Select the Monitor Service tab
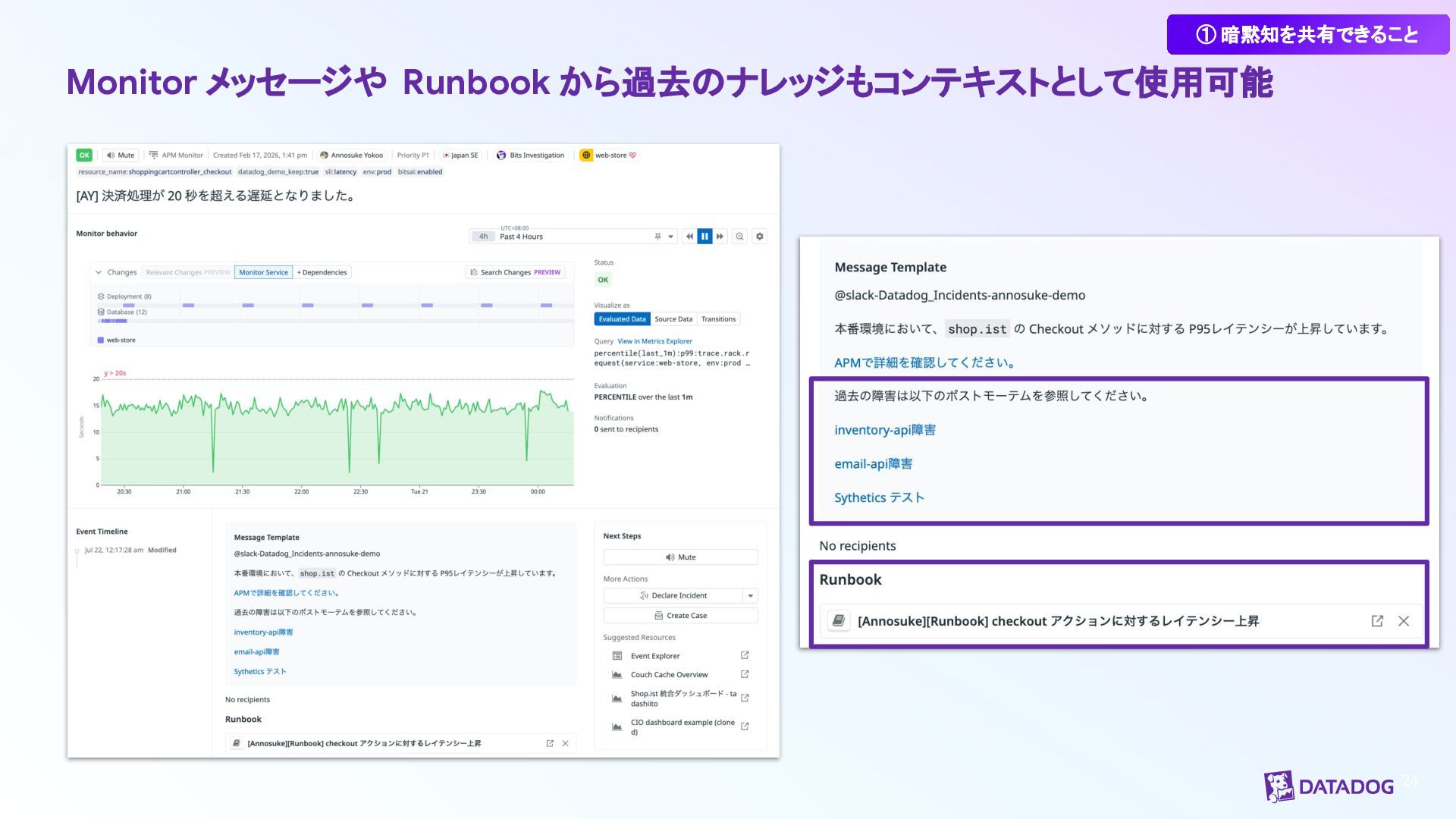The width and height of the screenshot is (1456, 819). point(263,272)
